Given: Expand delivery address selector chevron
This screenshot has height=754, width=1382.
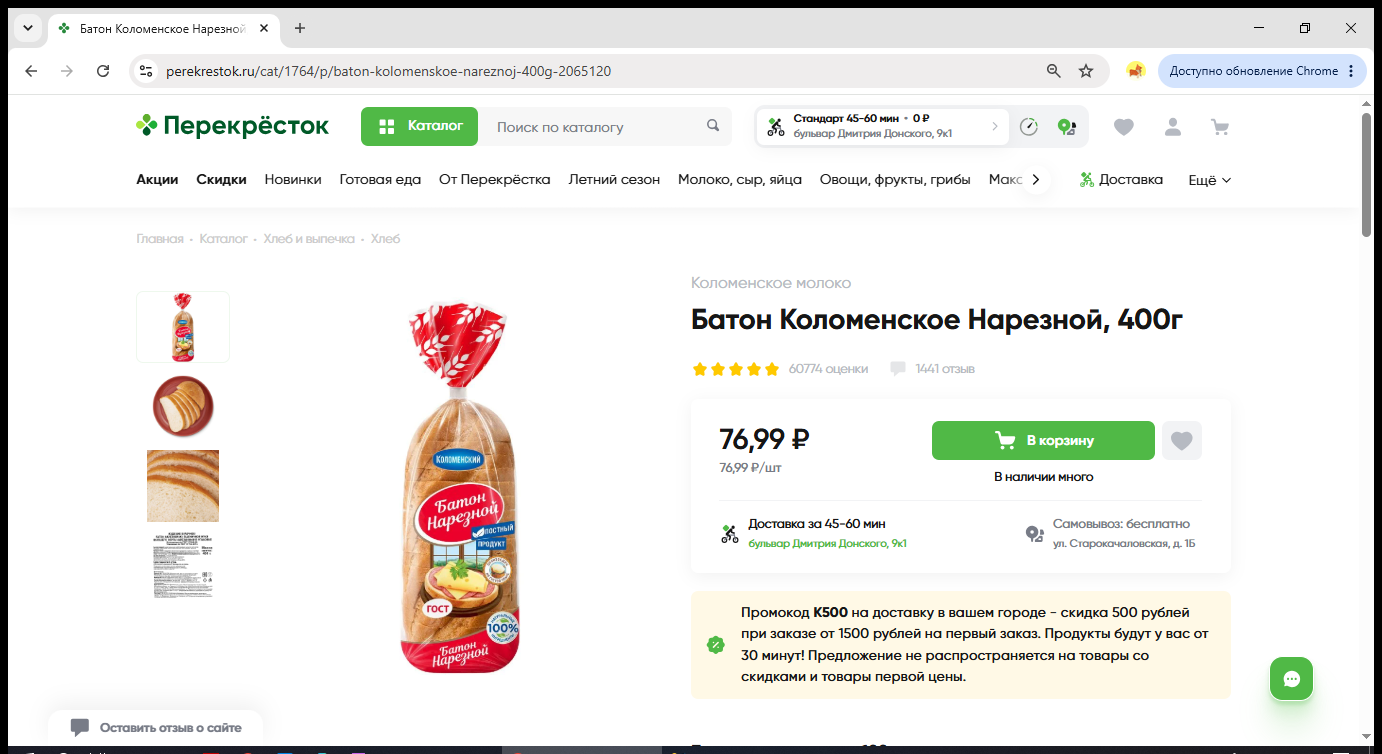Looking at the screenshot, I should tap(995, 126).
